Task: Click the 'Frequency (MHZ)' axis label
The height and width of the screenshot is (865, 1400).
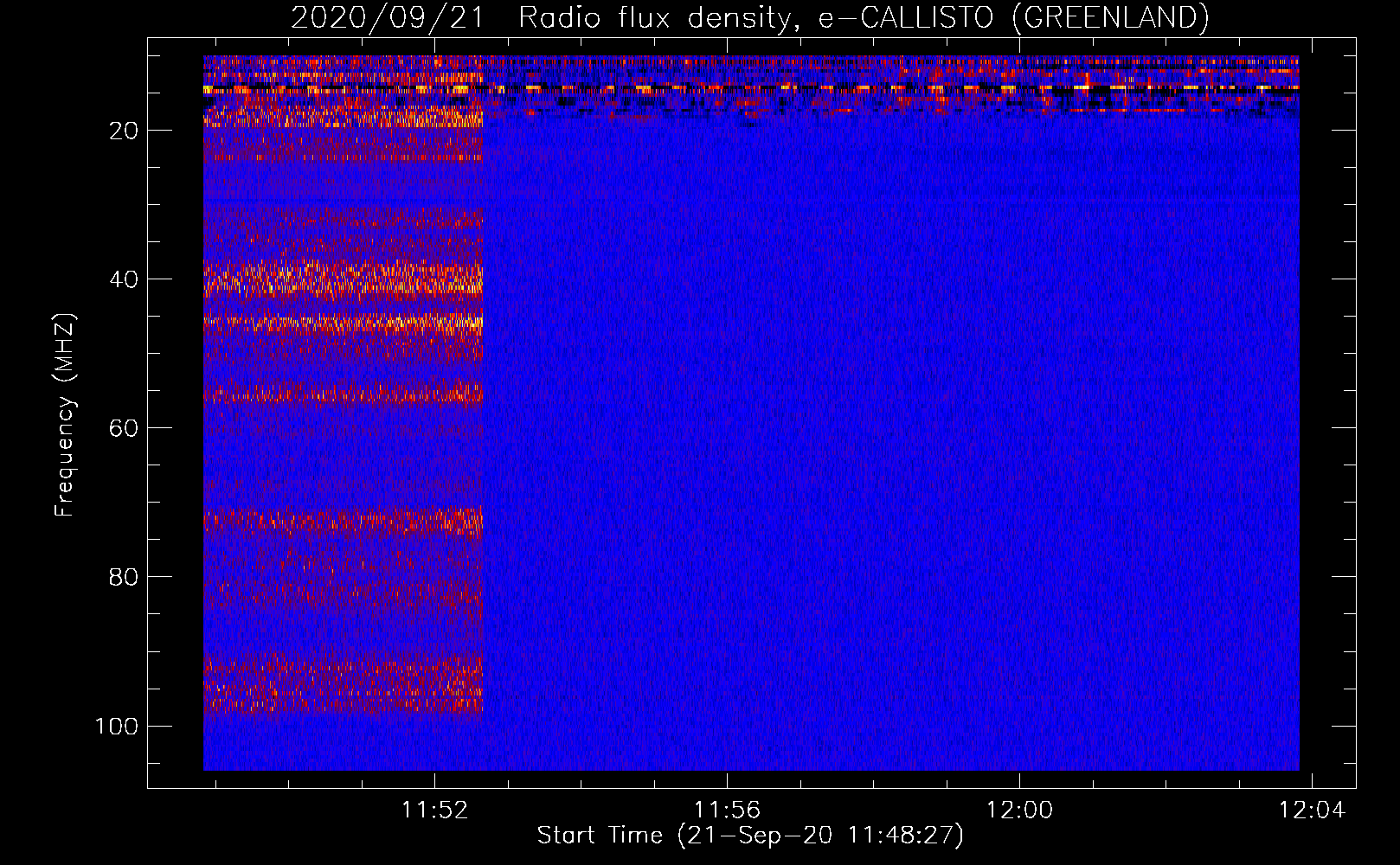Action: 65,415
